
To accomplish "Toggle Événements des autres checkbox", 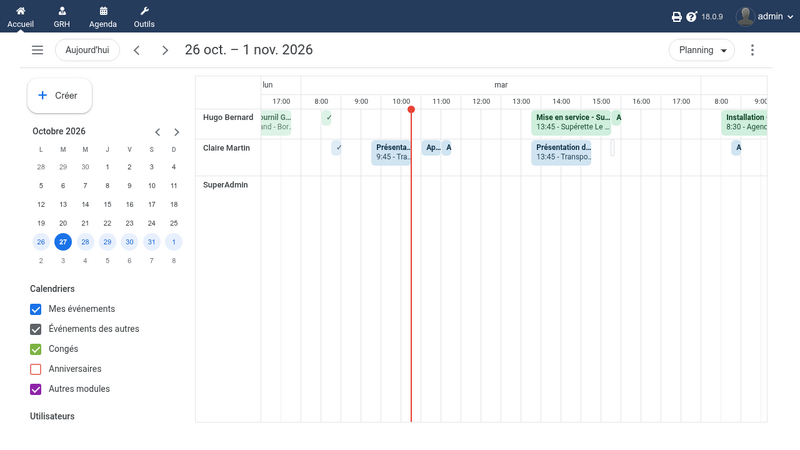I will pos(36,329).
